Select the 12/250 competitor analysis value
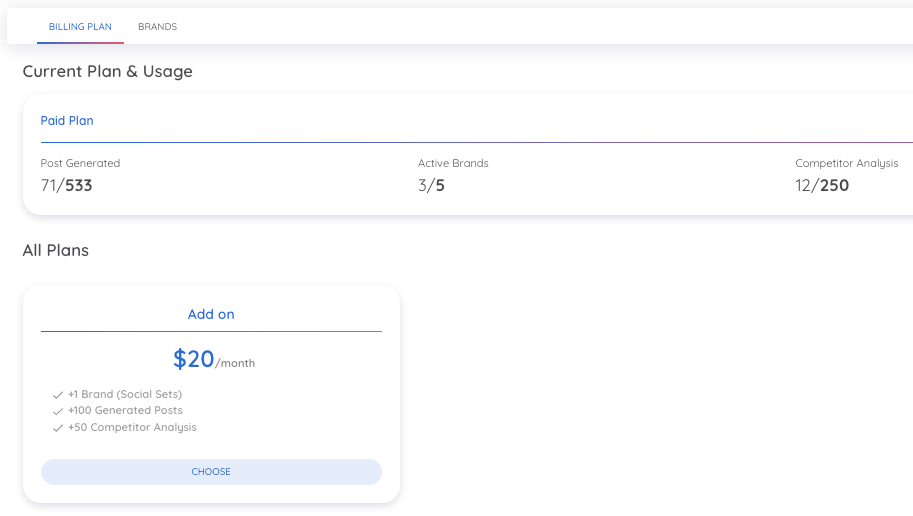The height and width of the screenshot is (516, 913). pyautogui.click(x=822, y=185)
